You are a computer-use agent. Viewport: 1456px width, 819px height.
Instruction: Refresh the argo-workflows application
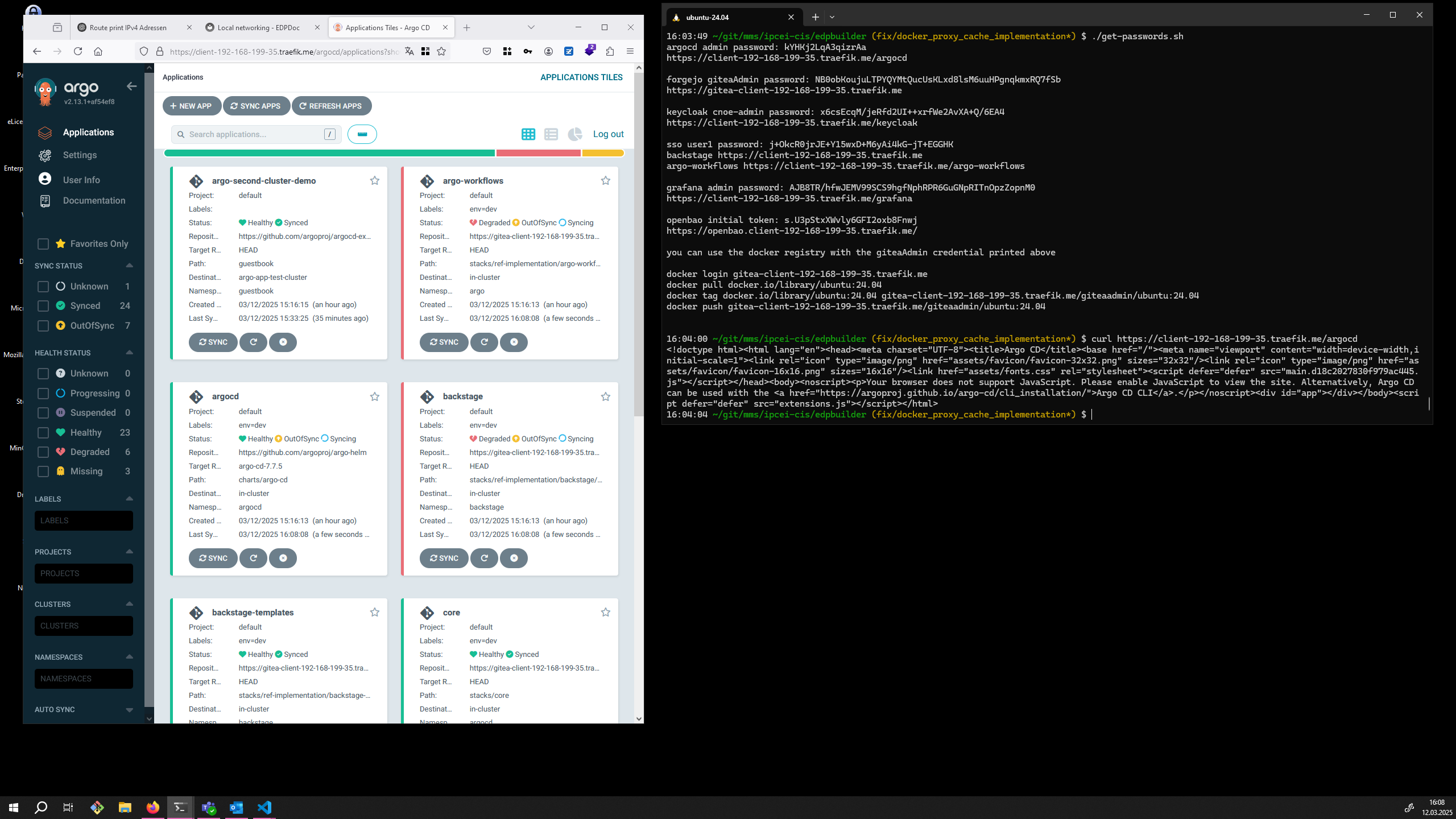click(485, 342)
